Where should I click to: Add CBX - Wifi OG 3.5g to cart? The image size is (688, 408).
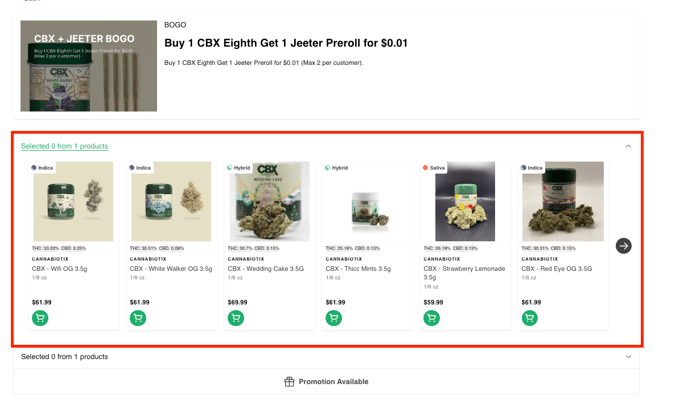pos(40,318)
